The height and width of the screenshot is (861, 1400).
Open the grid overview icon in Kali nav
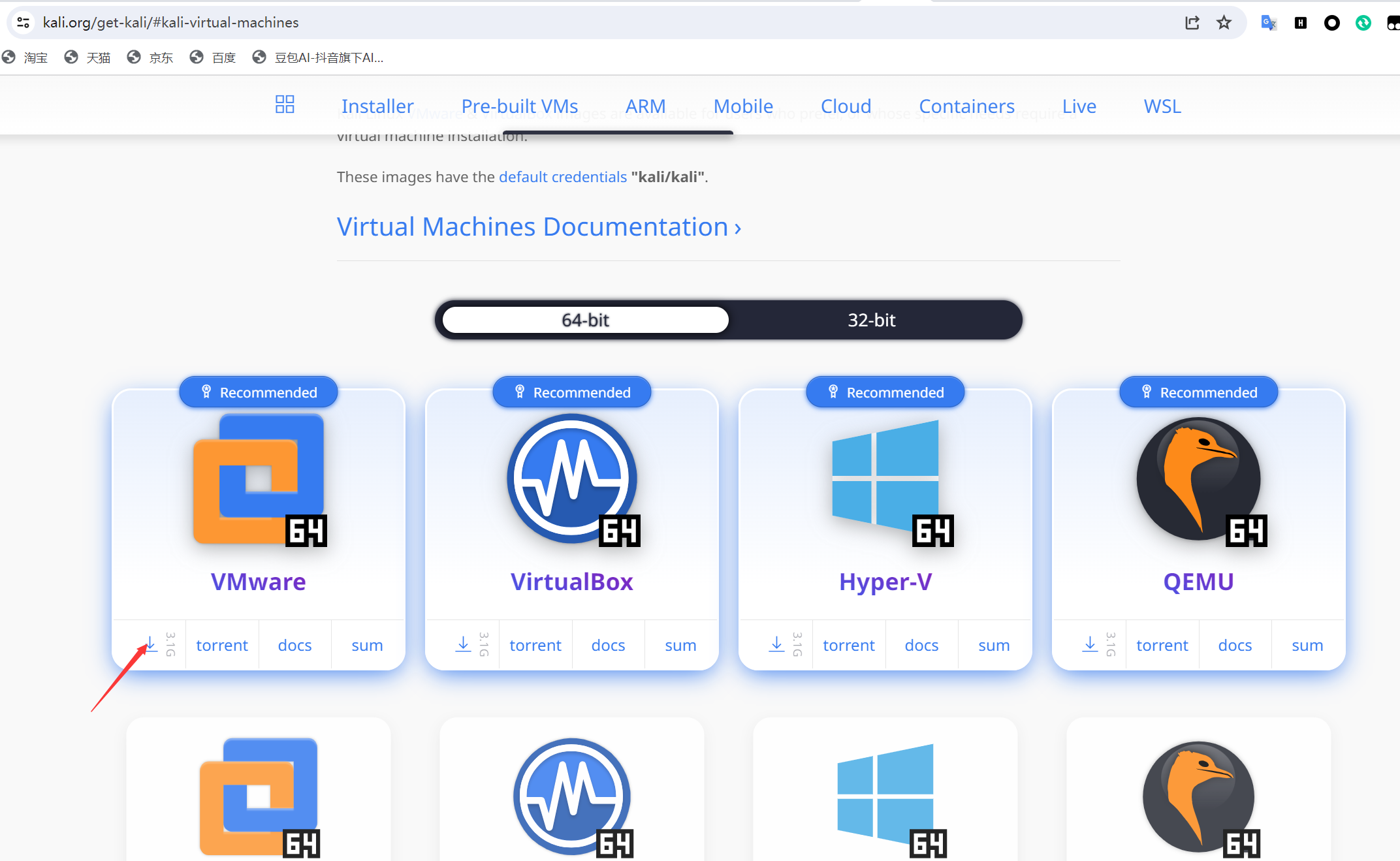click(285, 104)
